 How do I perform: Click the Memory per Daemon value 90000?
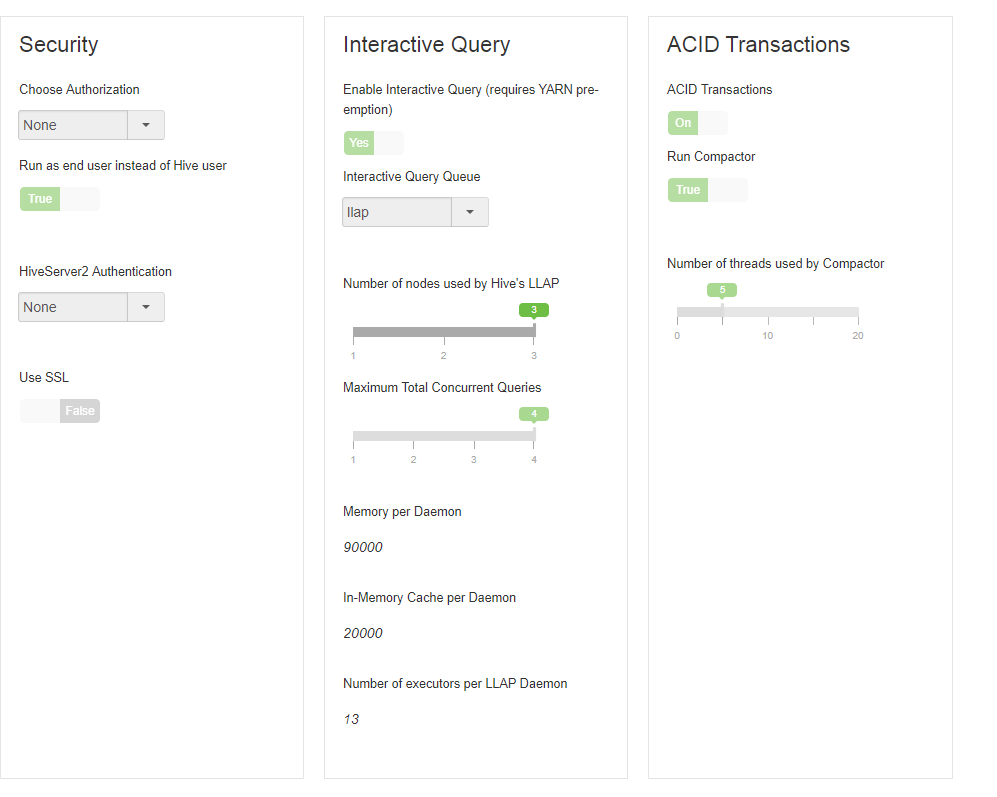[363, 547]
